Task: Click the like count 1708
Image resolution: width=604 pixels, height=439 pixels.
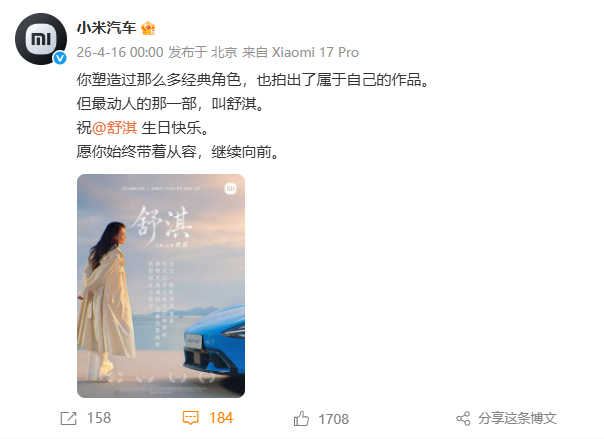Action: tap(334, 419)
